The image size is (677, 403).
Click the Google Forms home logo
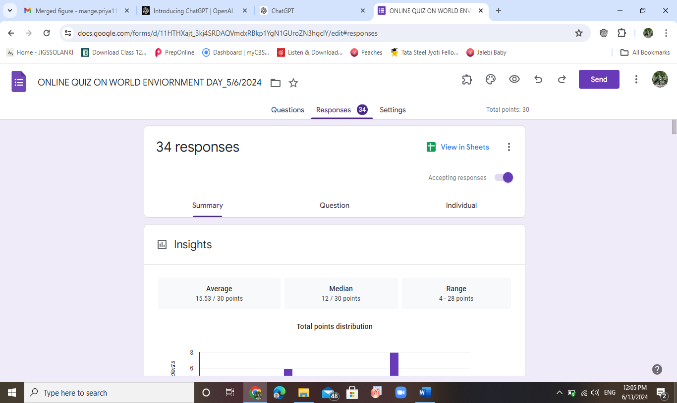point(19,81)
